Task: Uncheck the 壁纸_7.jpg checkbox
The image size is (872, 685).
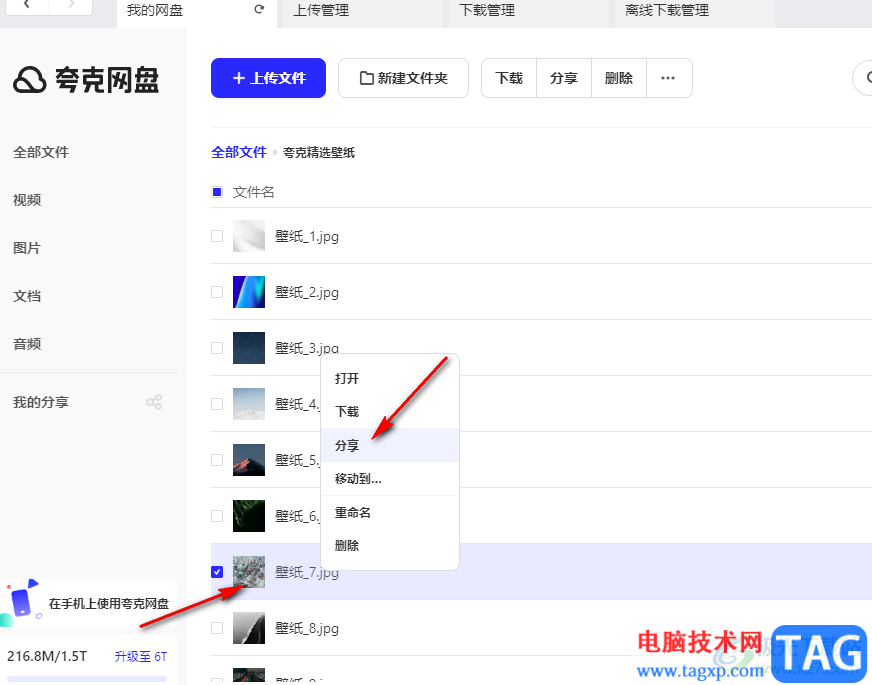Action: 217,572
